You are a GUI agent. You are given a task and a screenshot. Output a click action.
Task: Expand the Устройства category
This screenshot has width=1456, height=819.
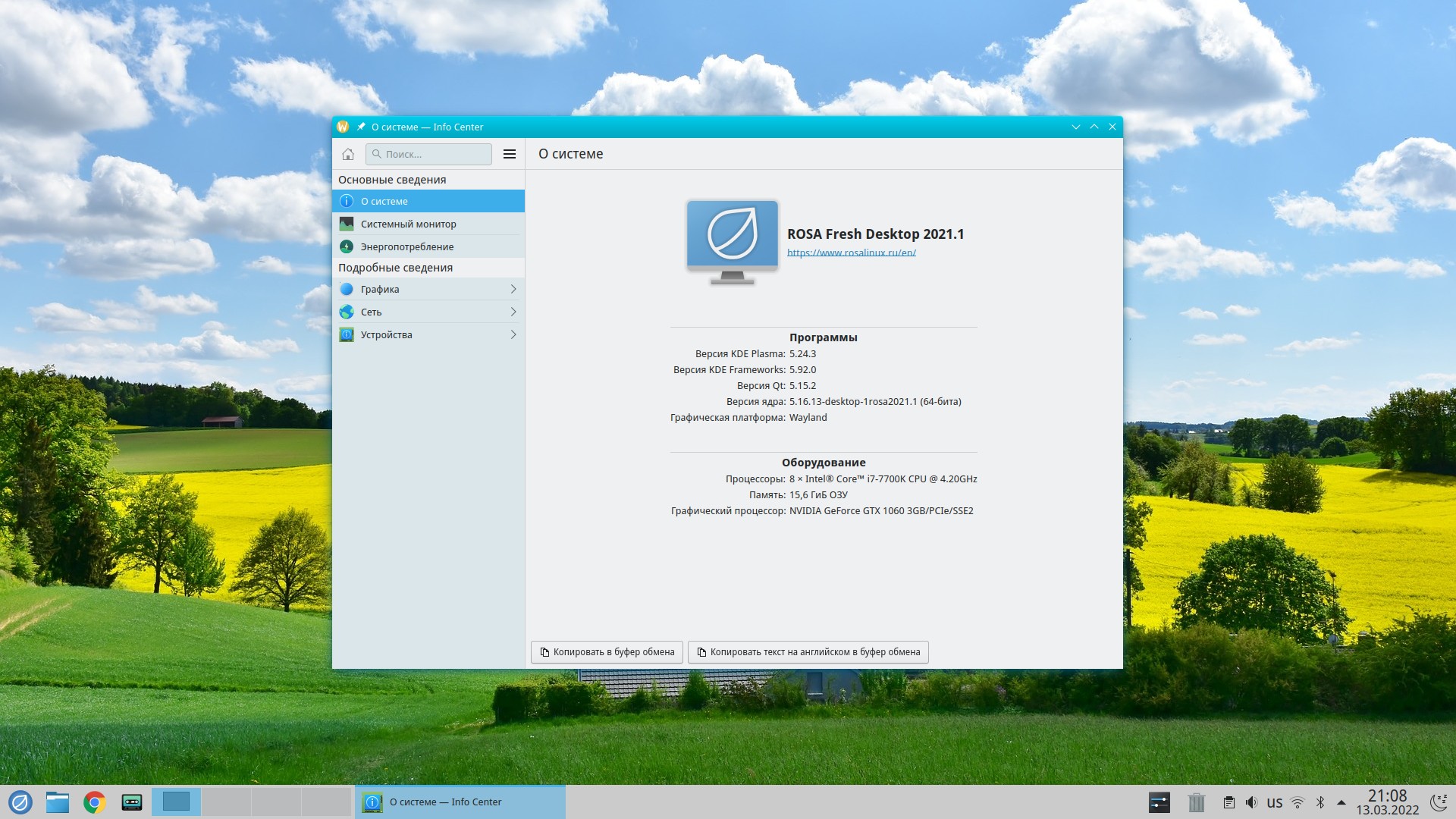tap(428, 334)
